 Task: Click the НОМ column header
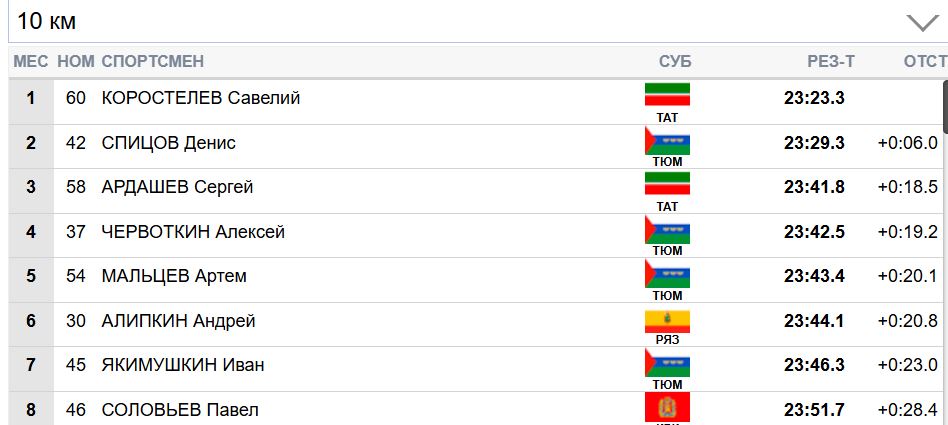[76, 61]
